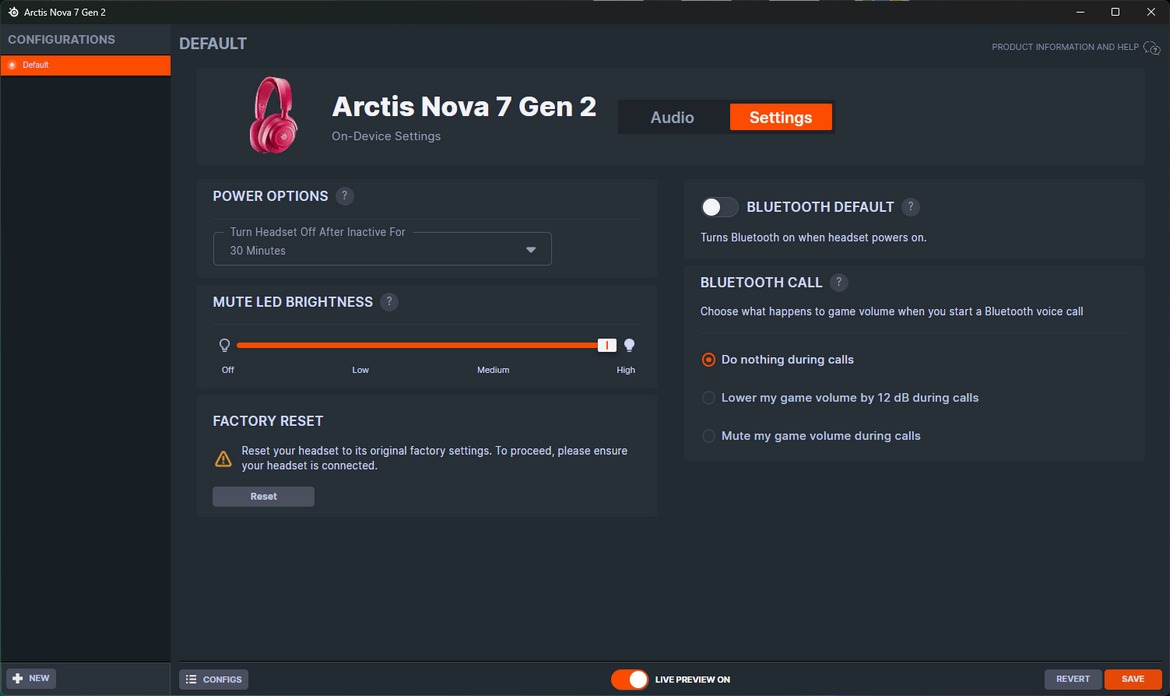Screen dimensions: 1170x696
Task: Select the Default configuration in sidebar
Action: click(85, 65)
